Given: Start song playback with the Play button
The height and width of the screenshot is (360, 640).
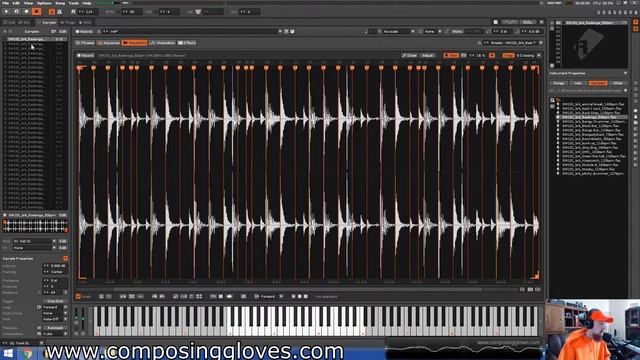Looking at the screenshot, I should tap(6, 12).
